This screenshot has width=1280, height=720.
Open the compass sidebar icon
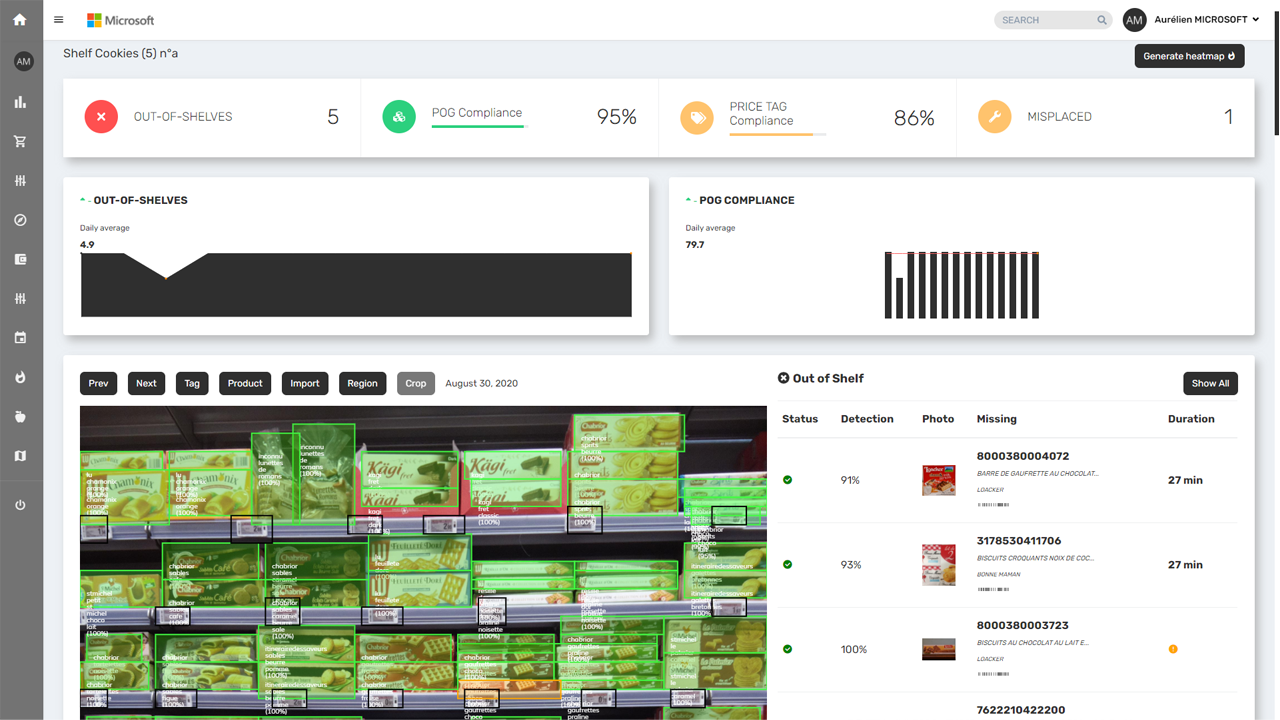click(20, 220)
